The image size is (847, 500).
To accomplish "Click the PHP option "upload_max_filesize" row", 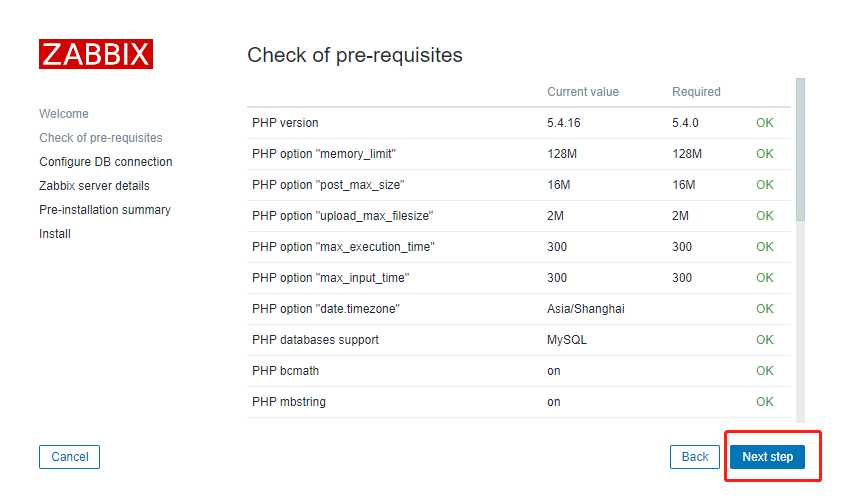I will [342, 216].
